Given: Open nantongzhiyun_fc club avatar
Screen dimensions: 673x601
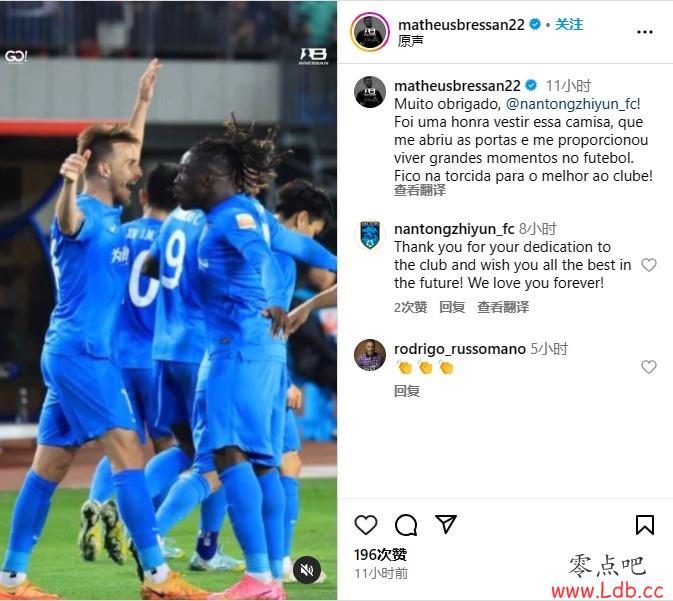Looking at the screenshot, I should pyautogui.click(x=370, y=235).
